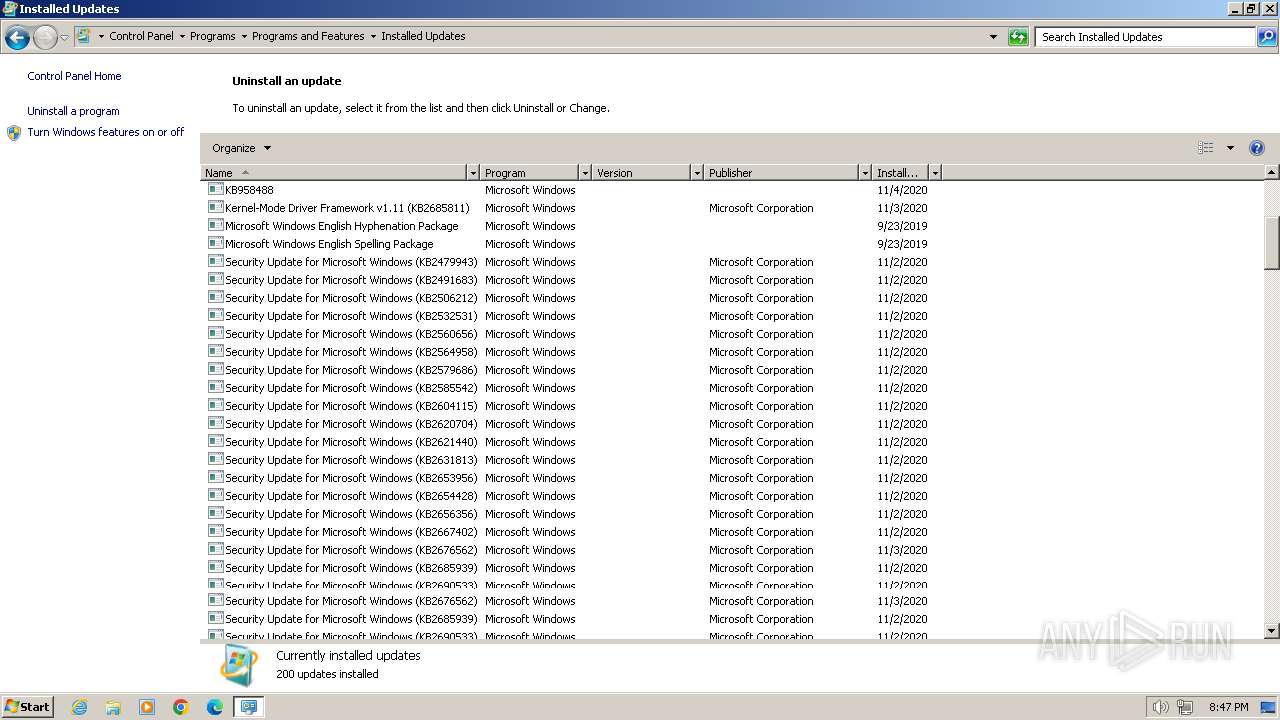Image resolution: width=1280 pixels, height=720 pixels.
Task: Open Control Panel Home link
Action: (x=74, y=76)
